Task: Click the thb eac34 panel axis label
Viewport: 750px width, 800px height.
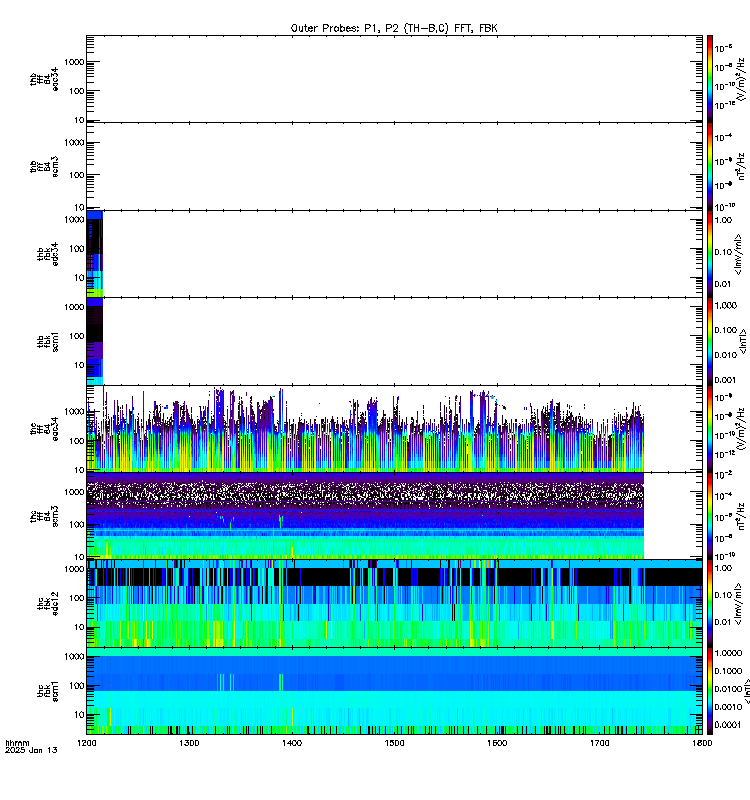Action: point(44,79)
